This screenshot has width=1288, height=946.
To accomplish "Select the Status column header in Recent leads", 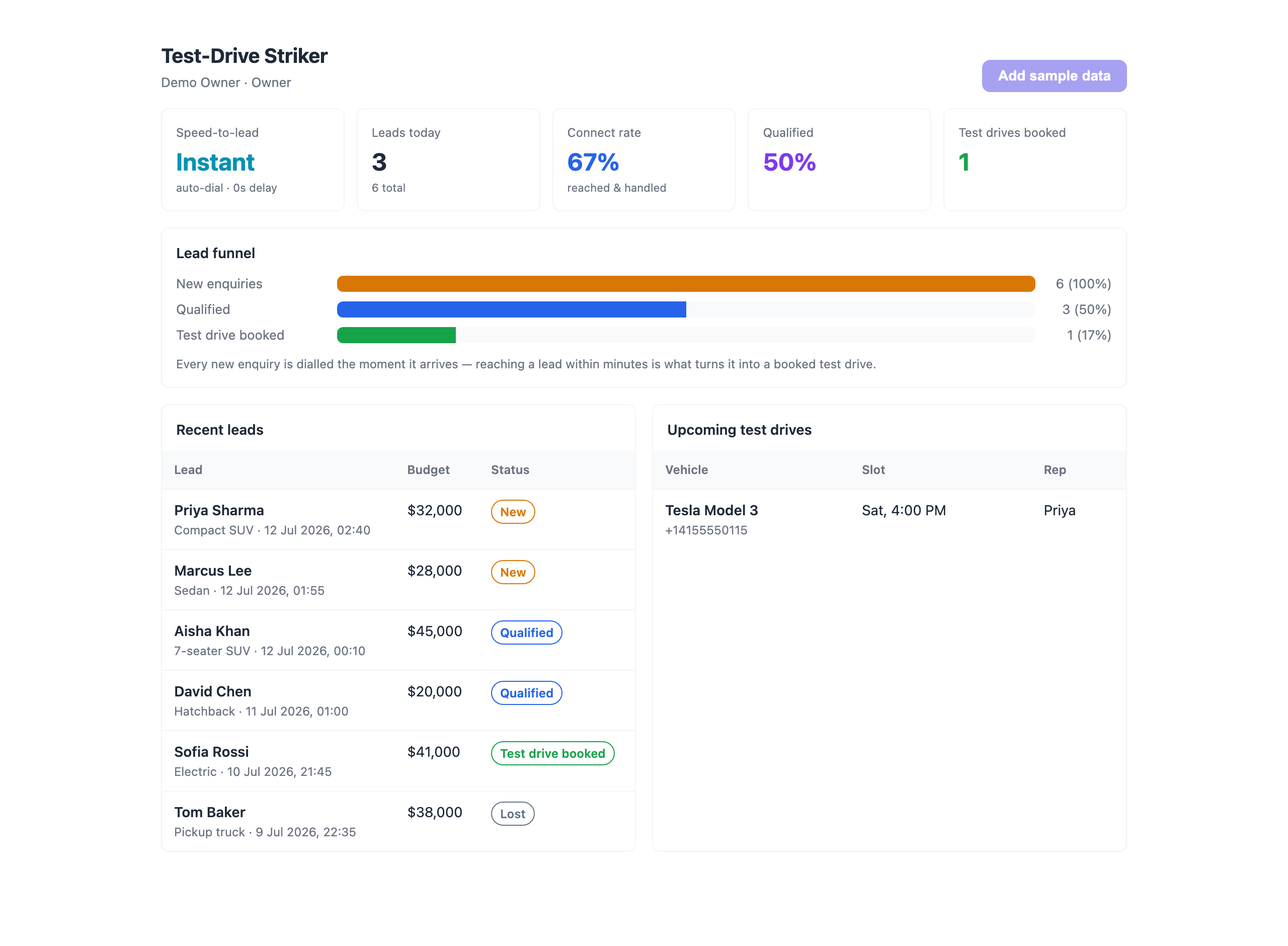I will coord(510,469).
